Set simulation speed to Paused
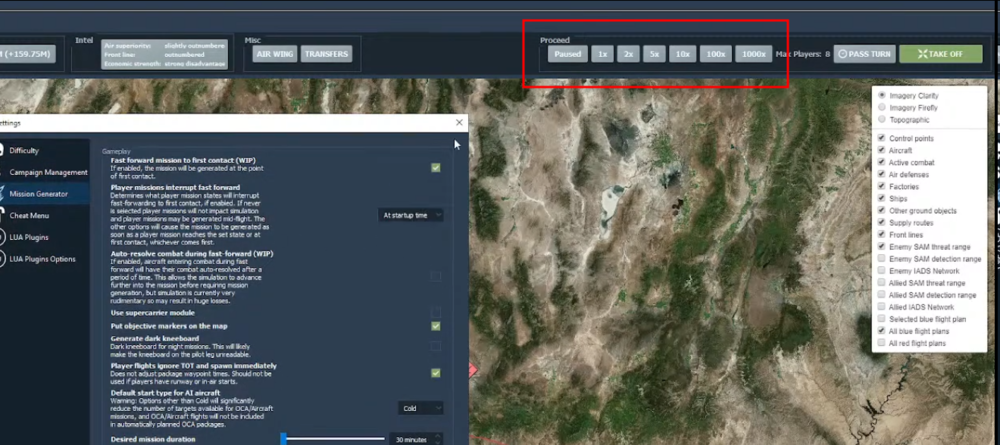This screenshot has height=445, width=1000. (x=568, y=54)
